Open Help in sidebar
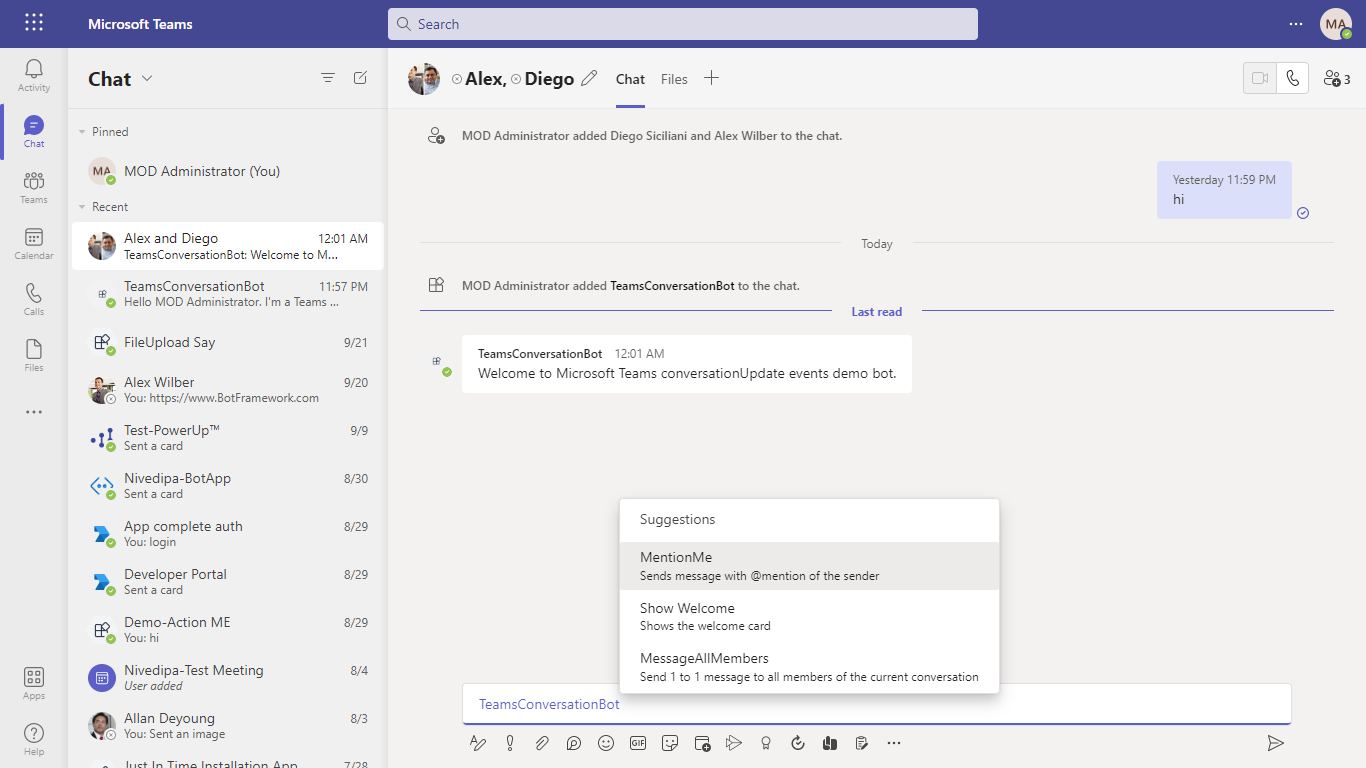This screenshot has width=1366, height=768. click(x=34, y=740)
